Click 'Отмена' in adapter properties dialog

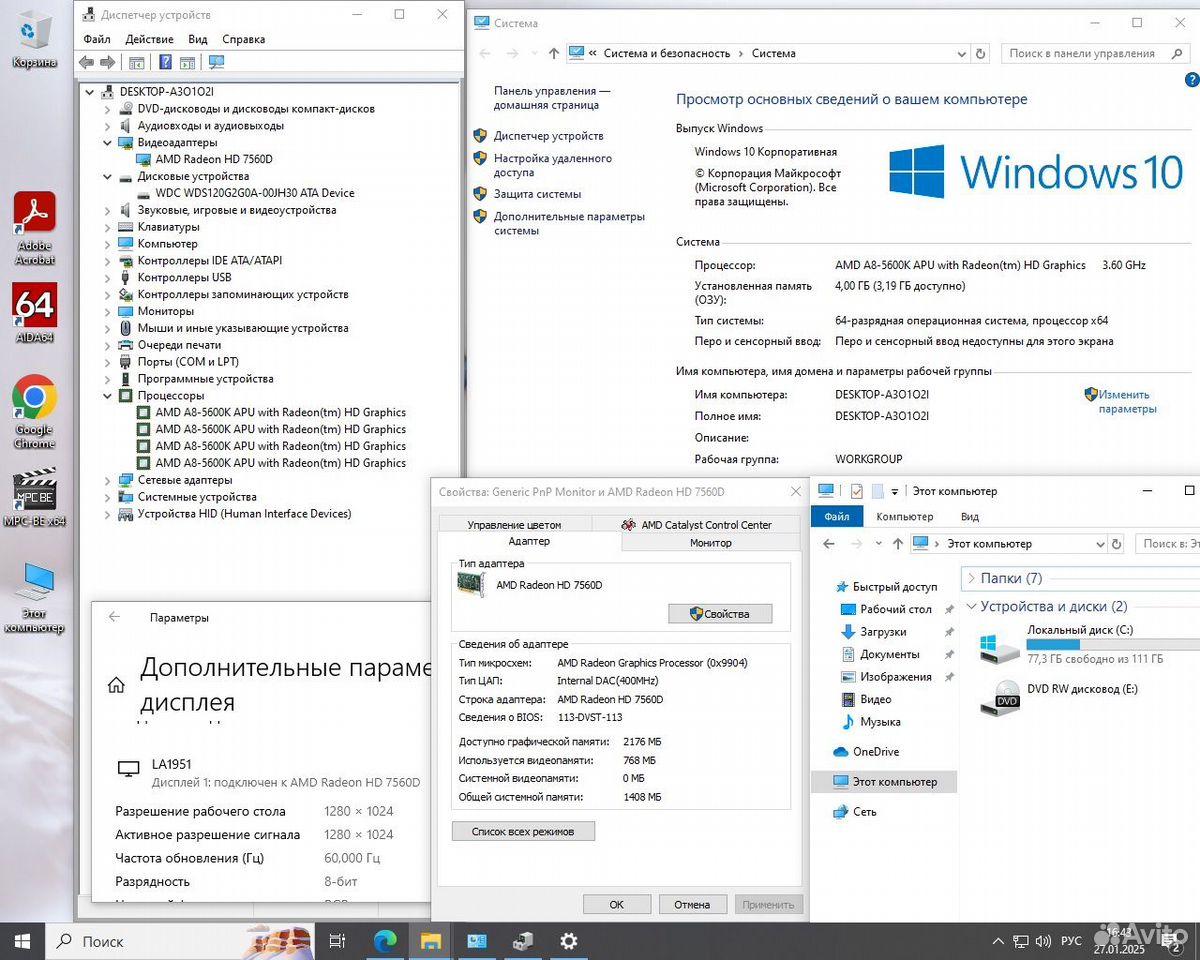[x=692, y=904]
